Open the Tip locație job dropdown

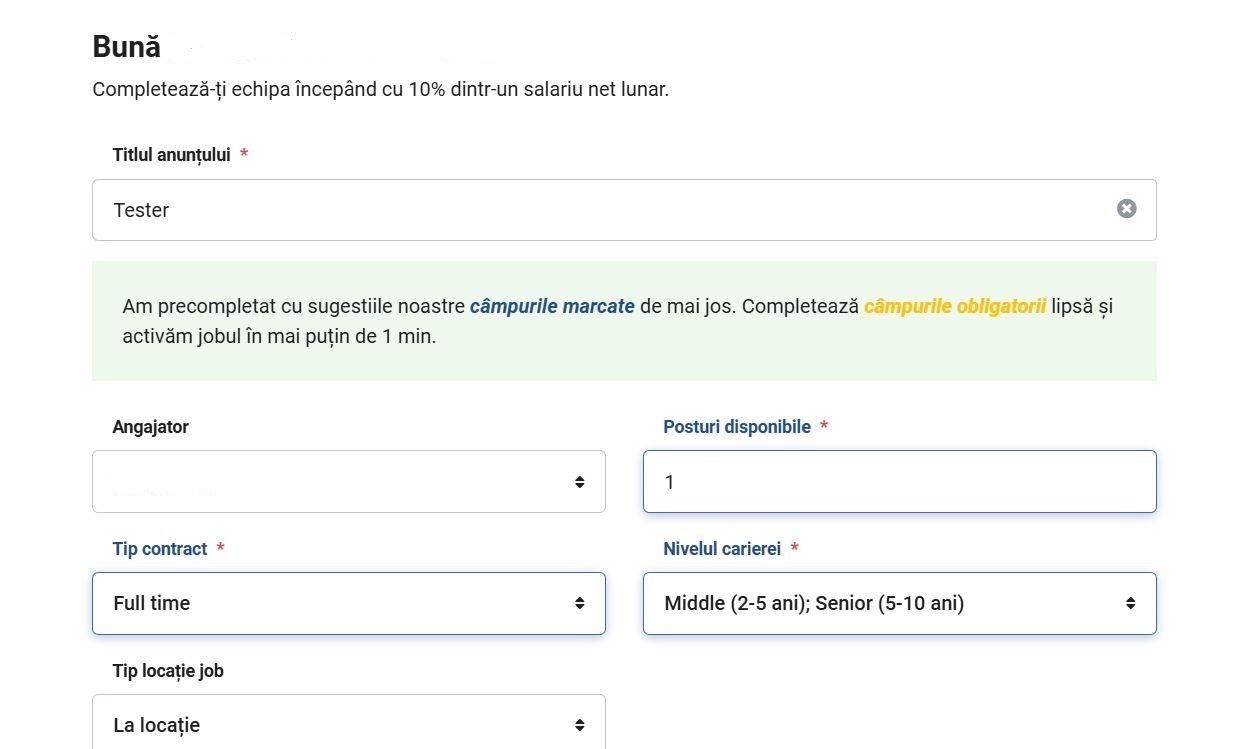(349, 722)
